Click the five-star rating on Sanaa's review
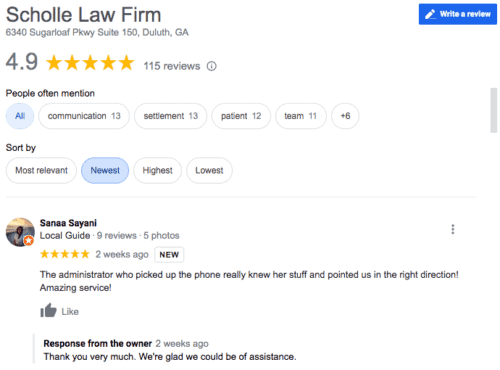This screenshot has width=500, height=370. point(65,254)
